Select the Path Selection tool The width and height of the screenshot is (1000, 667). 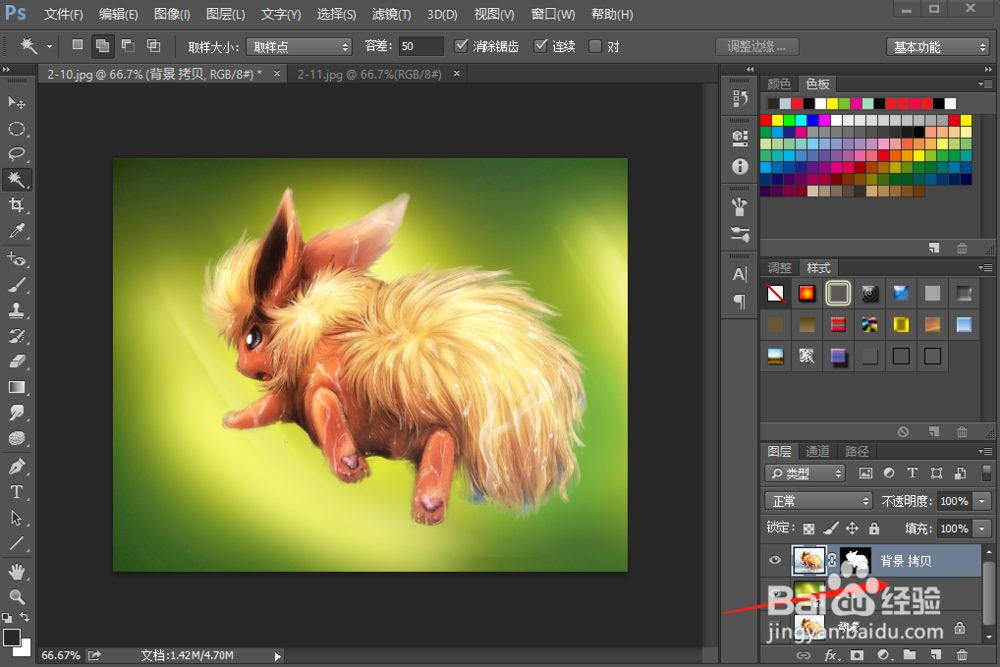click(17, 518)
